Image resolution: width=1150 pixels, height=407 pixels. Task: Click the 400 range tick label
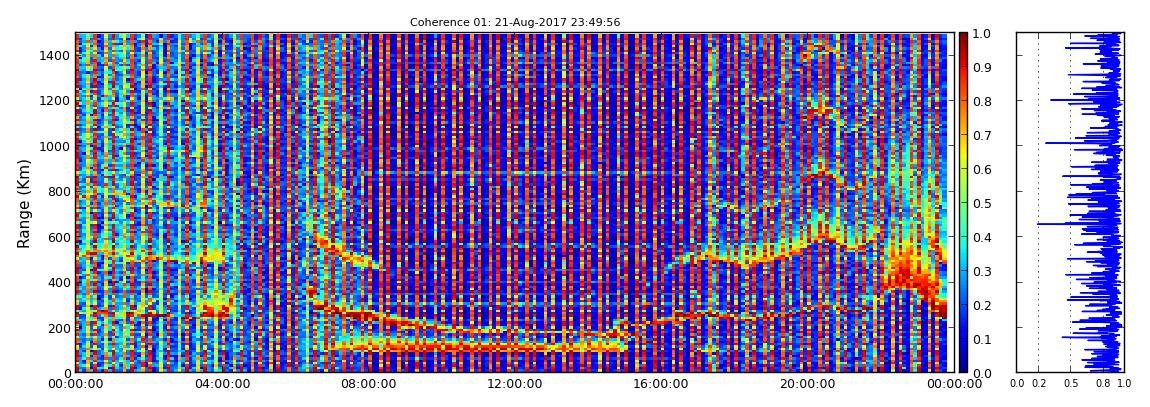pyautogui.click(x=59, y=283)
